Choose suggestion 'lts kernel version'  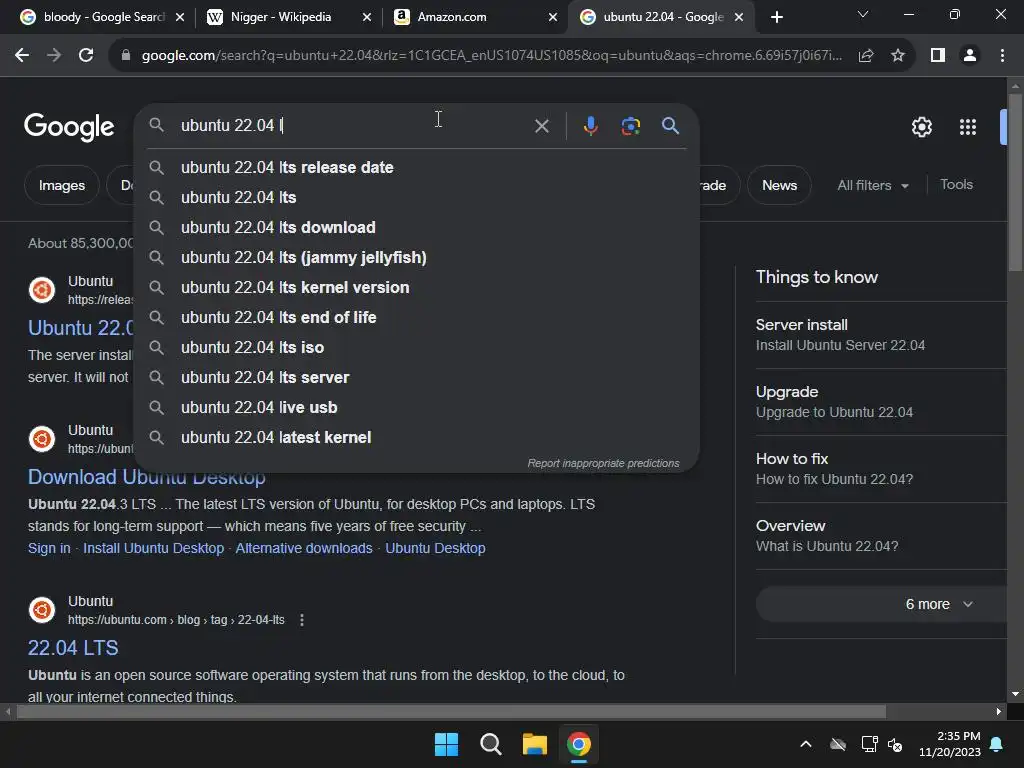click(x=416, y=287)
